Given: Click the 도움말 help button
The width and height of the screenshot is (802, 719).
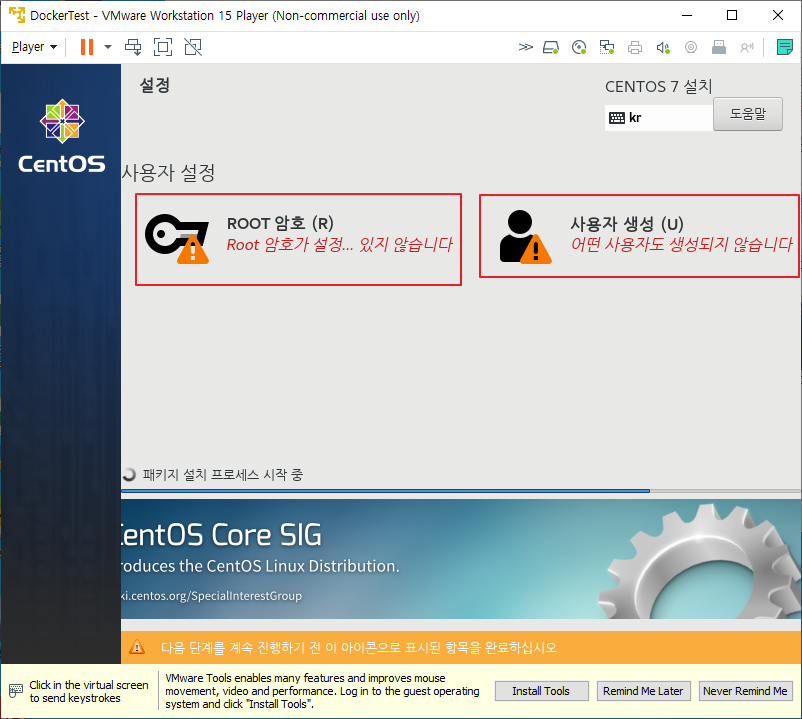Looking at the screenshot, I should point(748,114).
